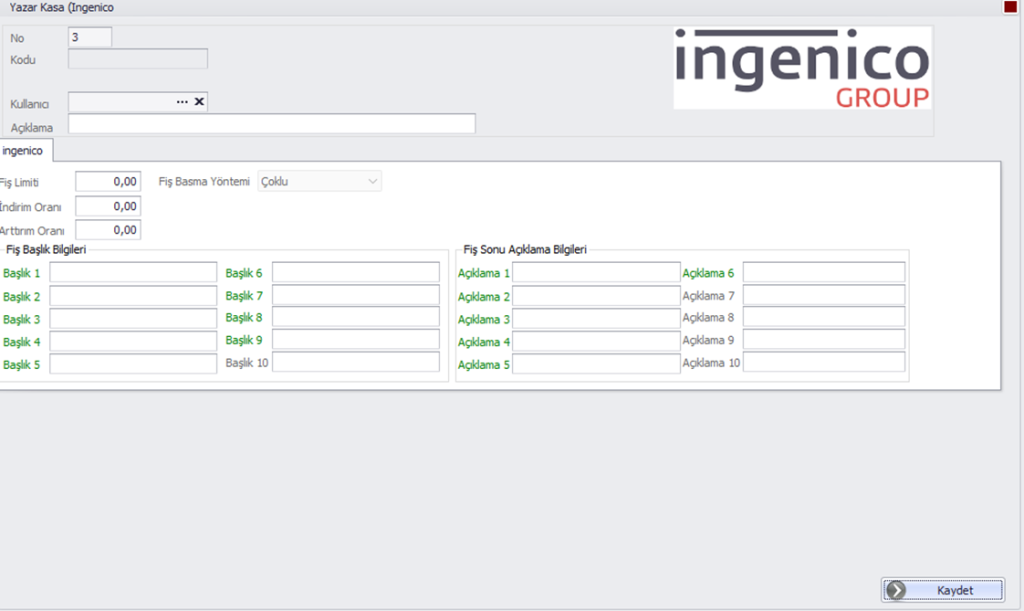Focus the Başlık 8 input field
The height and width of the screenshot is (611, 1024).
pyautogui.click(x=356, y=317)
